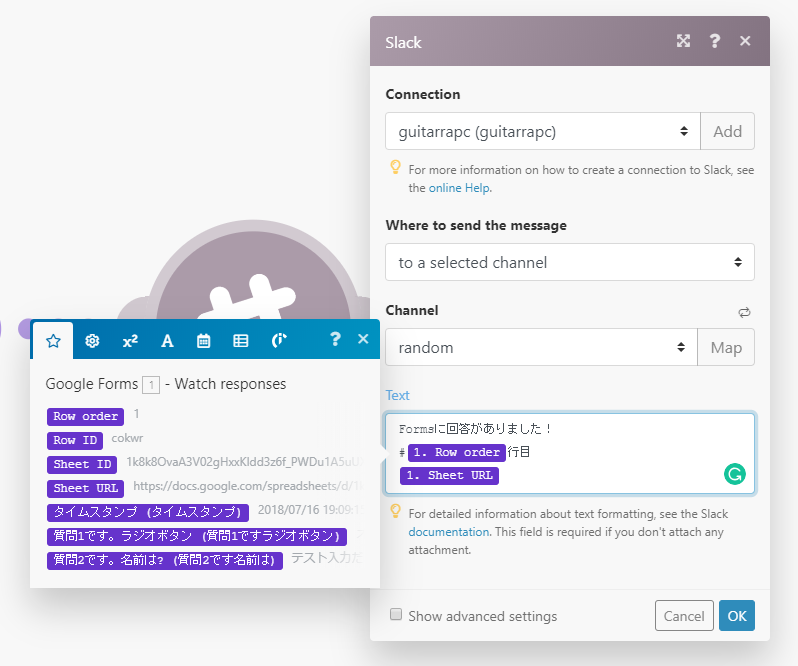
Task: Open the custom variables tab icon
Action: (279, 340)
